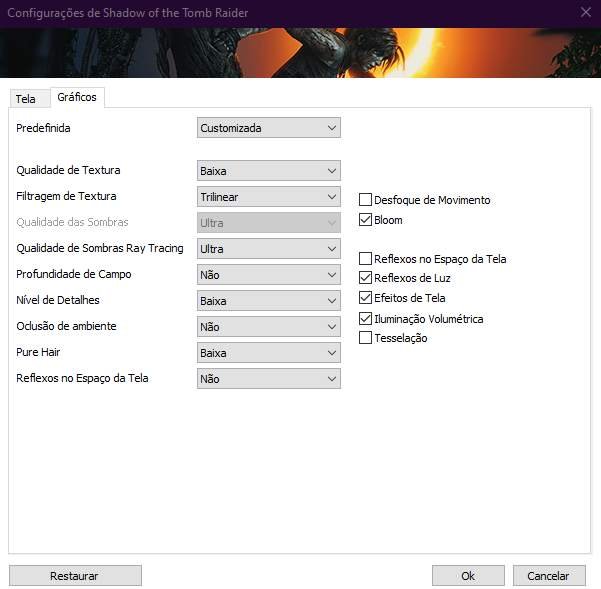Viewport: 601px width, 589px height.
Task: Toggle the Efeitos de Tela checkbox
Action: [366, 298]
